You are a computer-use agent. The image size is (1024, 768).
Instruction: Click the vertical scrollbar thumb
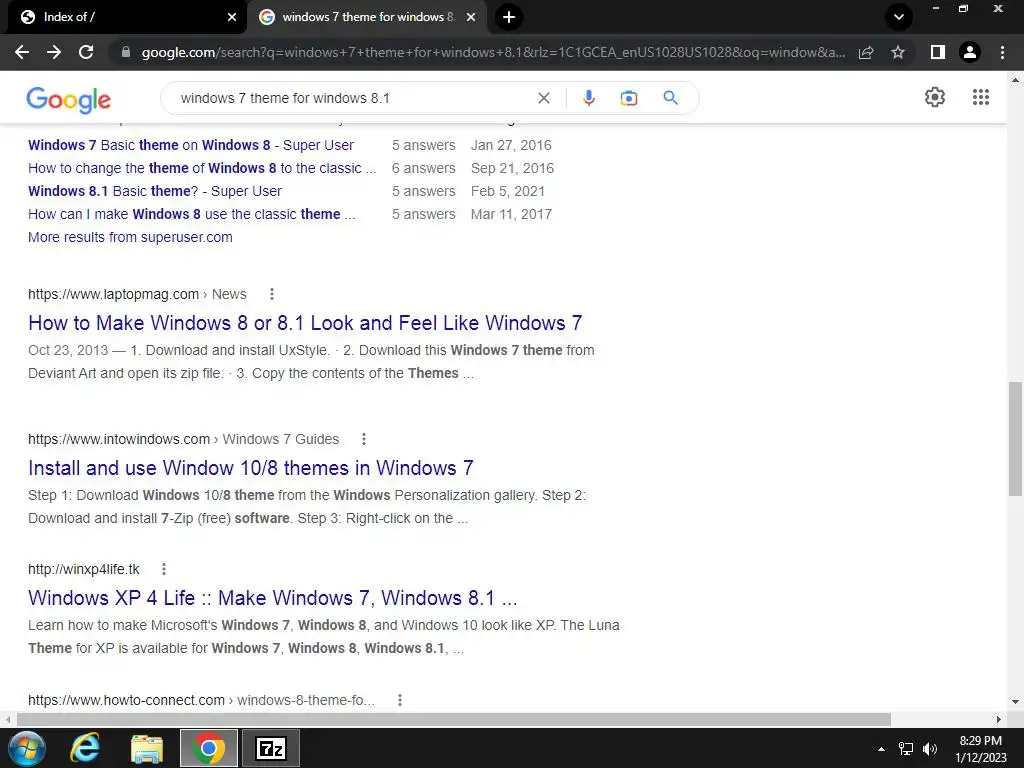(x=1015, y=439)
